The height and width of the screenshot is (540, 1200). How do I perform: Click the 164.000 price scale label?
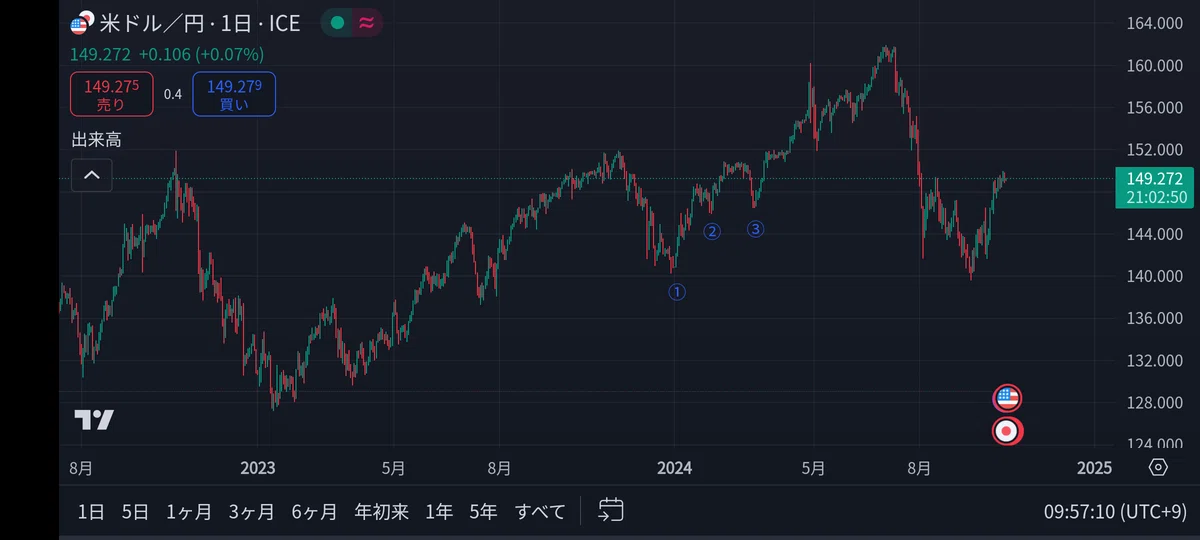click(x=1154, y=23)
